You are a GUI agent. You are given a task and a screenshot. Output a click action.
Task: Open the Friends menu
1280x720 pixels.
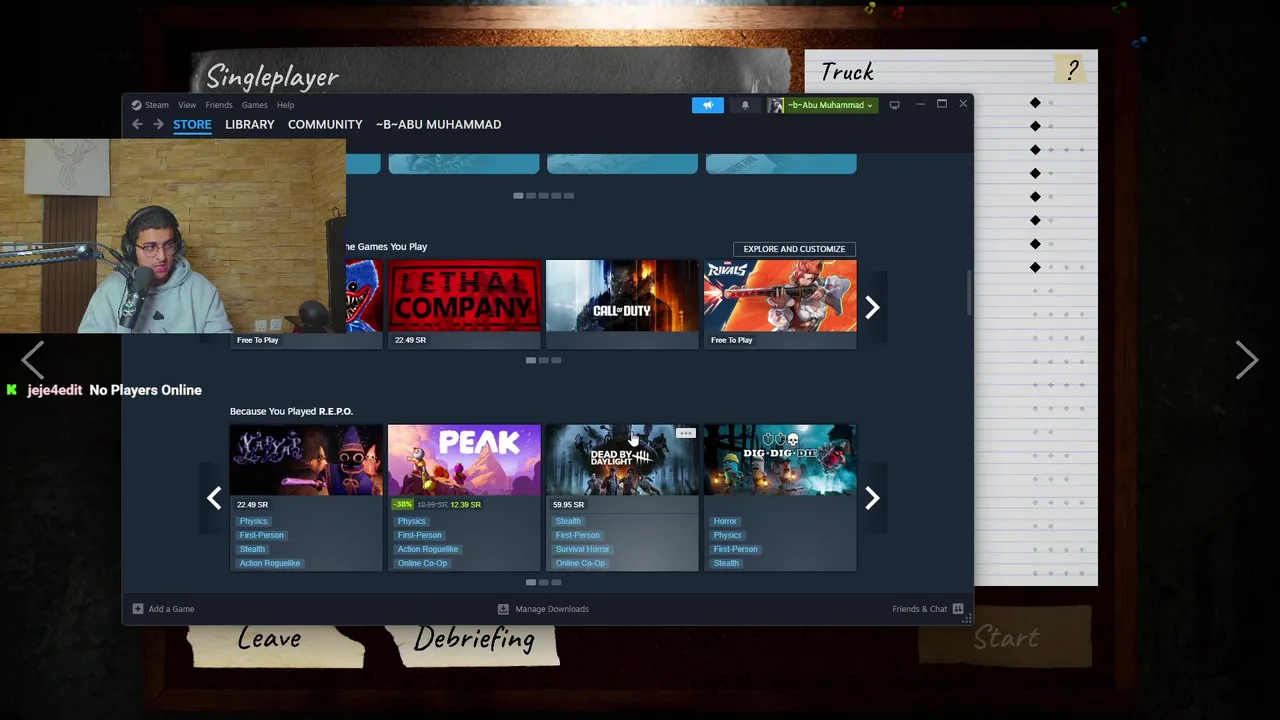coord(219,105)
